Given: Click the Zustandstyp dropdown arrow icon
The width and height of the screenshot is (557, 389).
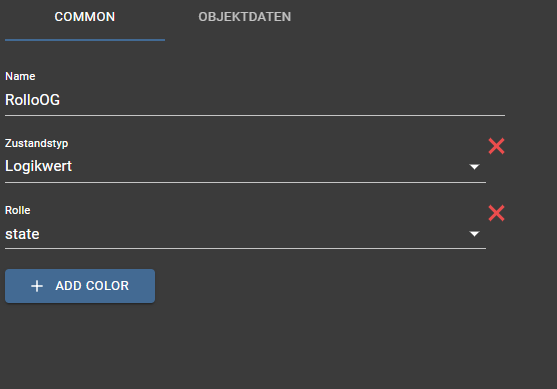Looking at the screenshot, I should pyautogui.click(x=474, y=167).
